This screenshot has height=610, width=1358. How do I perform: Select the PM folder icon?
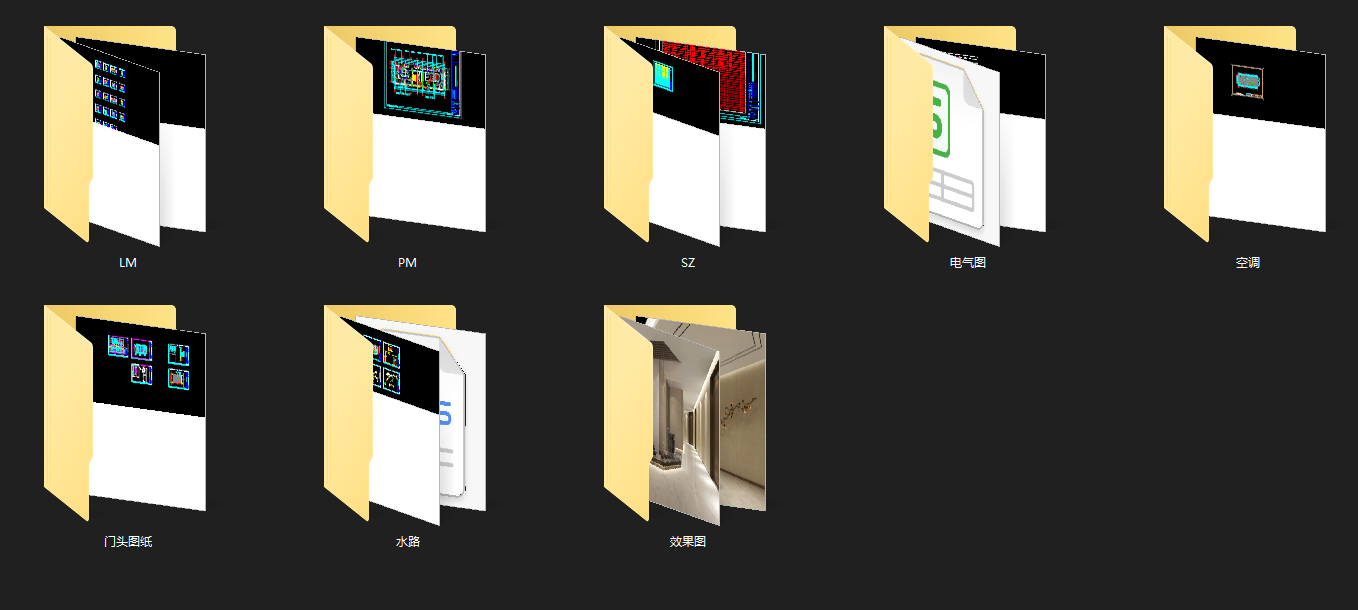405,136
